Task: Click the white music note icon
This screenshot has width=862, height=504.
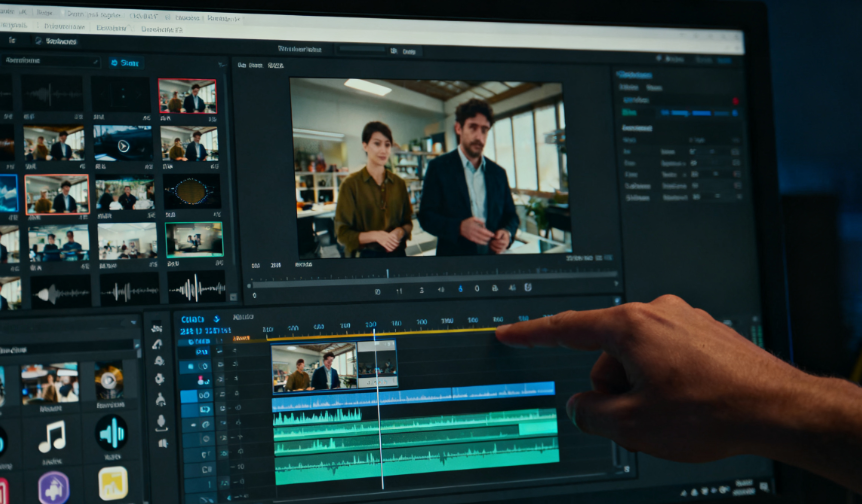Action: (51, 435)
